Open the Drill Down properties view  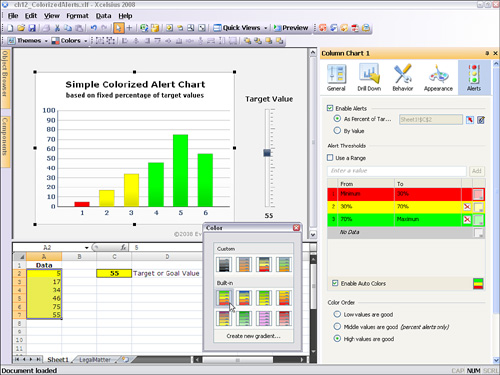coord(369,77)
